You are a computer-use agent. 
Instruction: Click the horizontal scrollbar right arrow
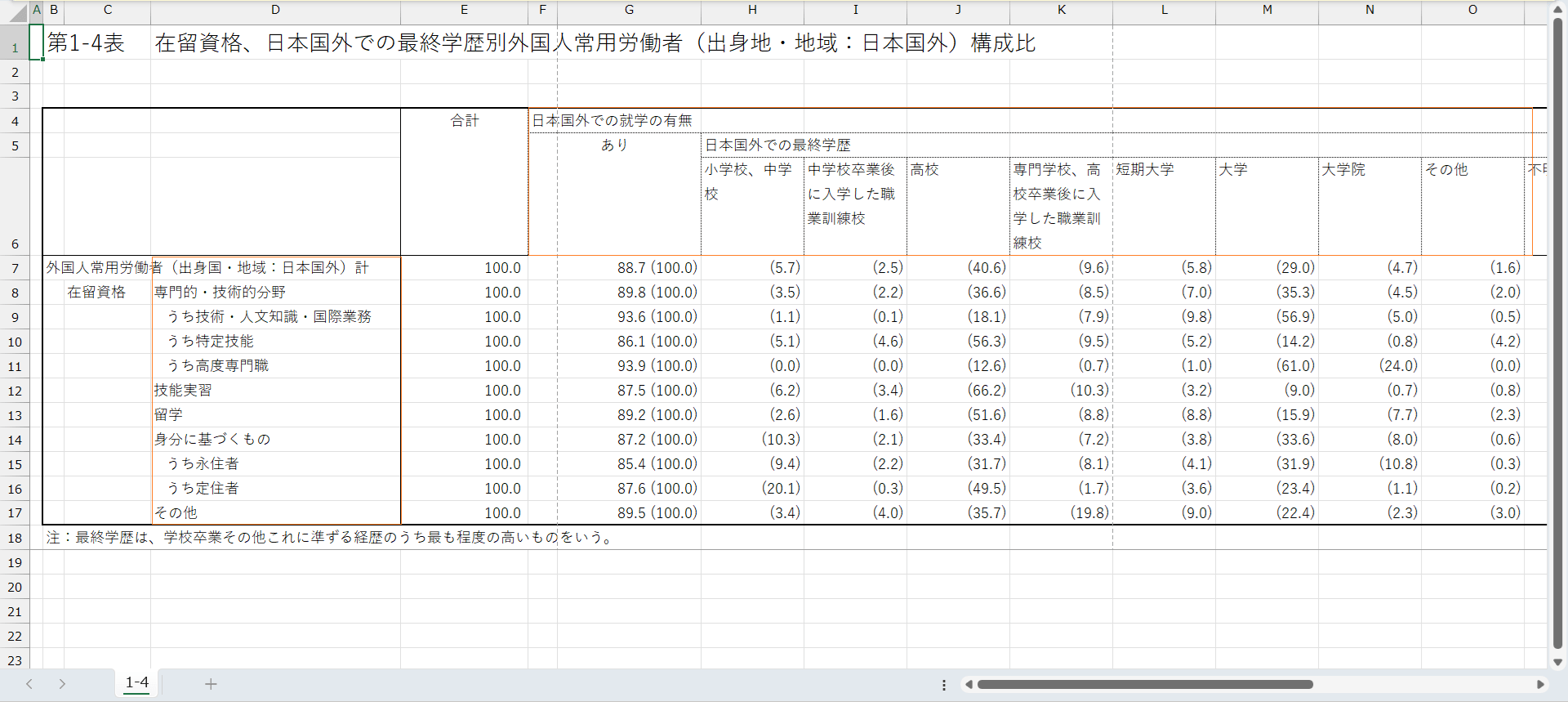(1540, 685)
